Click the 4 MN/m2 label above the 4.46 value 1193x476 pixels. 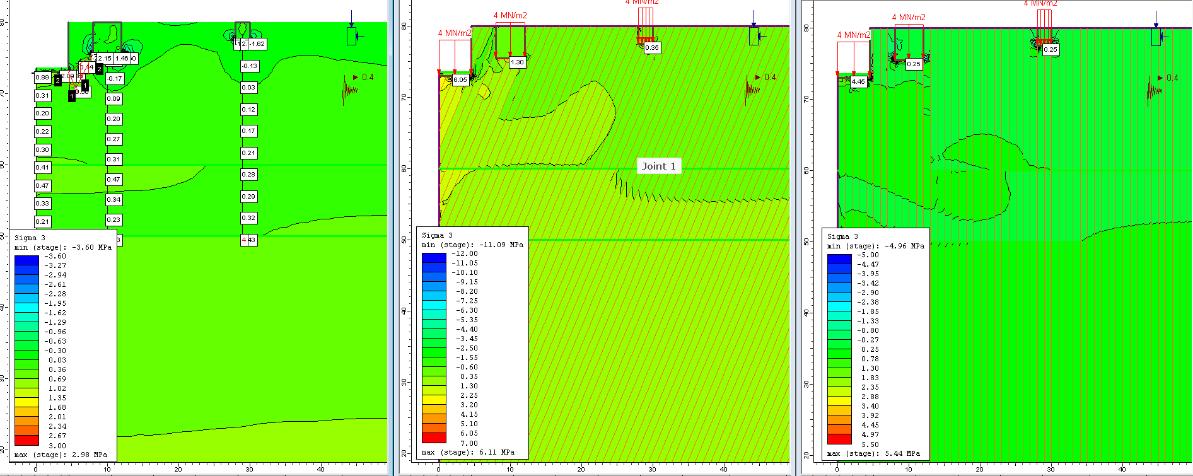coord(853,35)
